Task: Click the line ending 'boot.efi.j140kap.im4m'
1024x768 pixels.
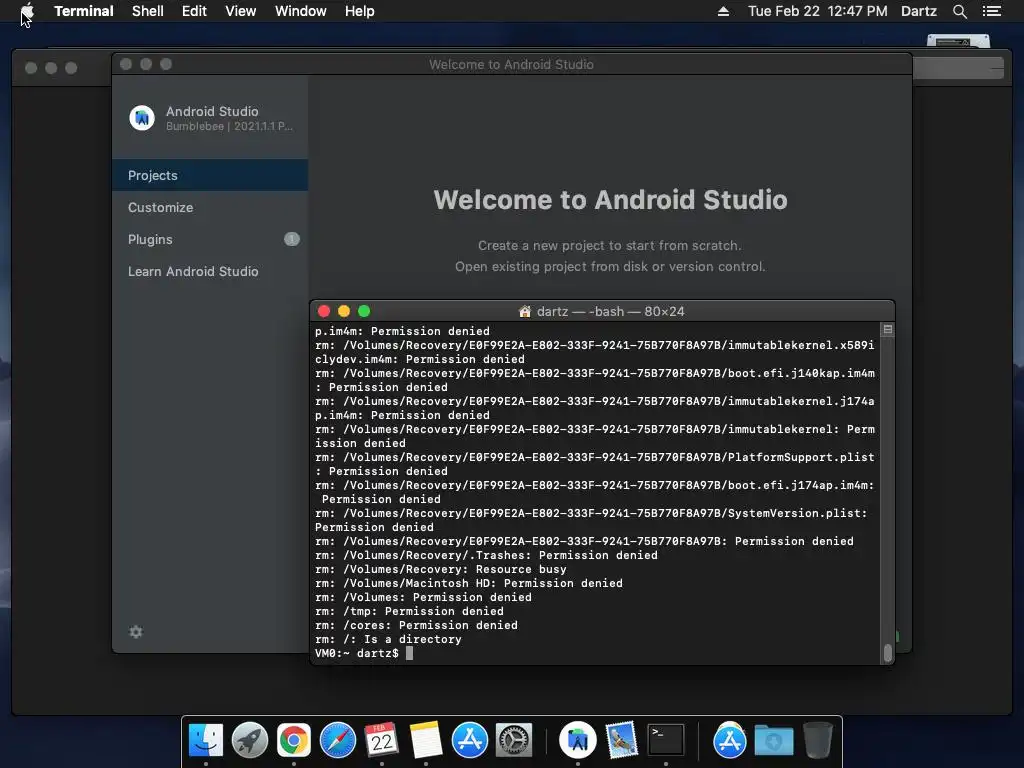Action: tap(594, 373)
